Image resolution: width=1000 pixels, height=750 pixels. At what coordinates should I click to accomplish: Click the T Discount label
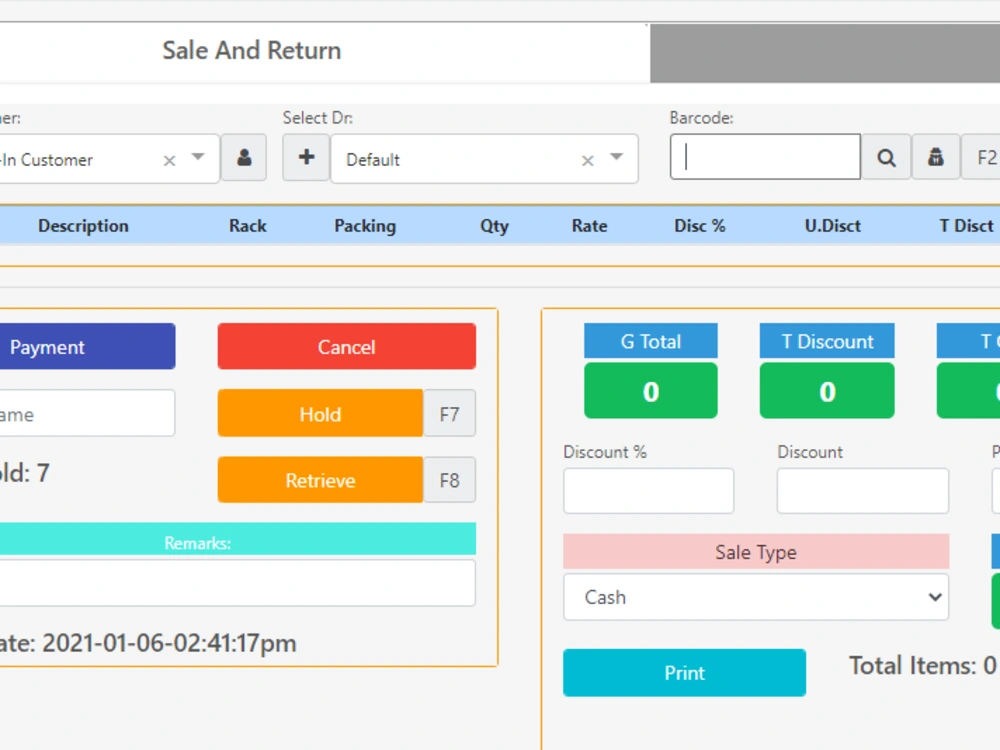pos(827,341)
